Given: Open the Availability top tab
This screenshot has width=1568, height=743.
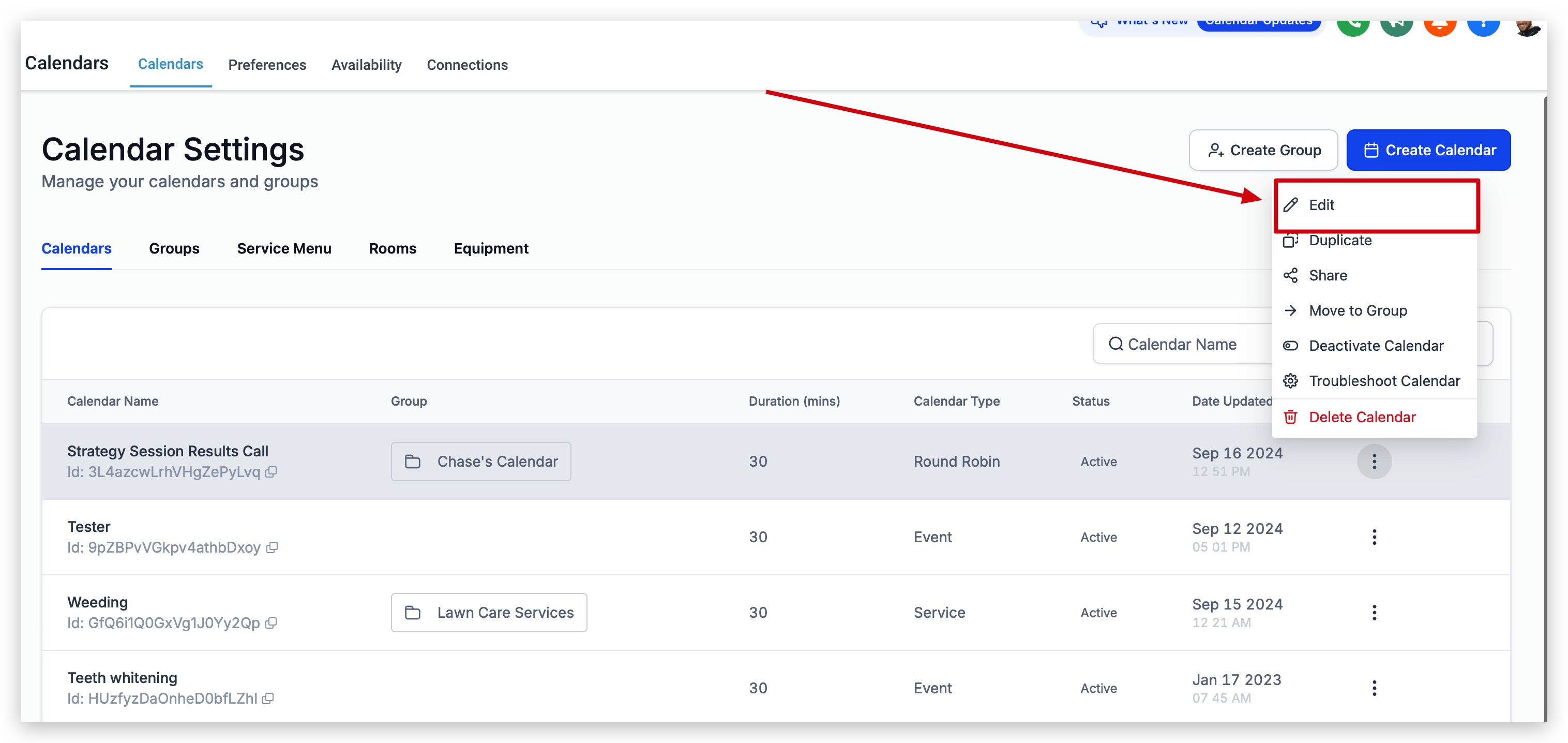Looking at the screenshot, I should (x=367, y=65).
